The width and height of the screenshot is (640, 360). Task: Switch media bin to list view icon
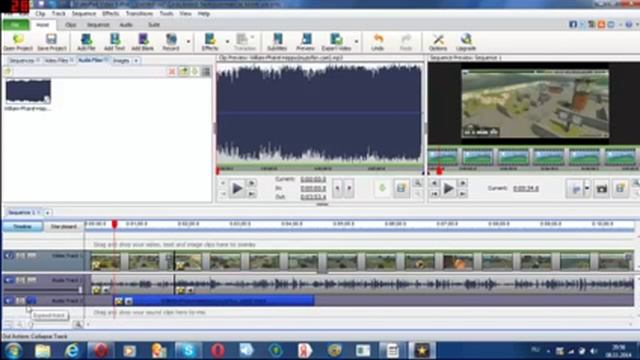206,72
